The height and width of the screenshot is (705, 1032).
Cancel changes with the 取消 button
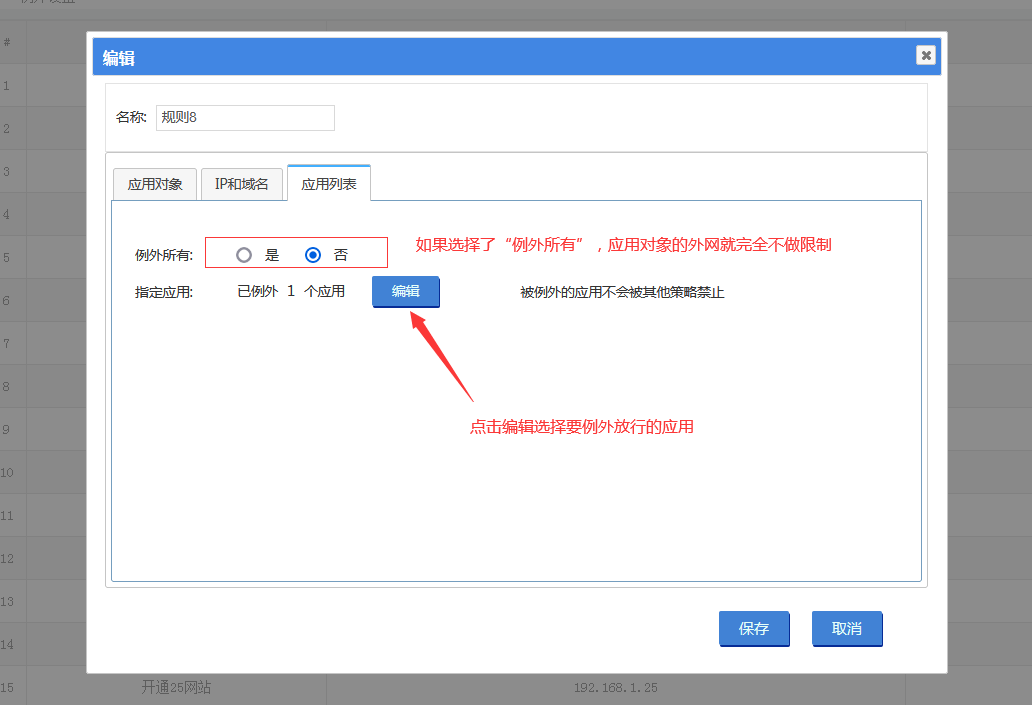(846, 629)
